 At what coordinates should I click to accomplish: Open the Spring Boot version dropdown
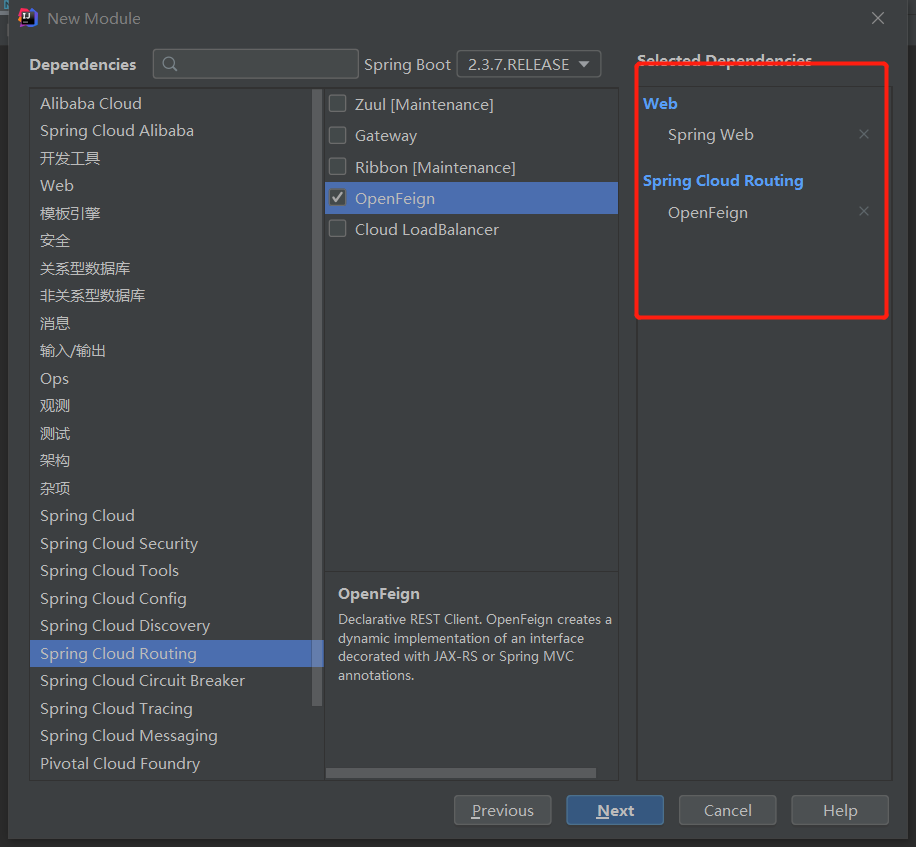click(529, 64)
